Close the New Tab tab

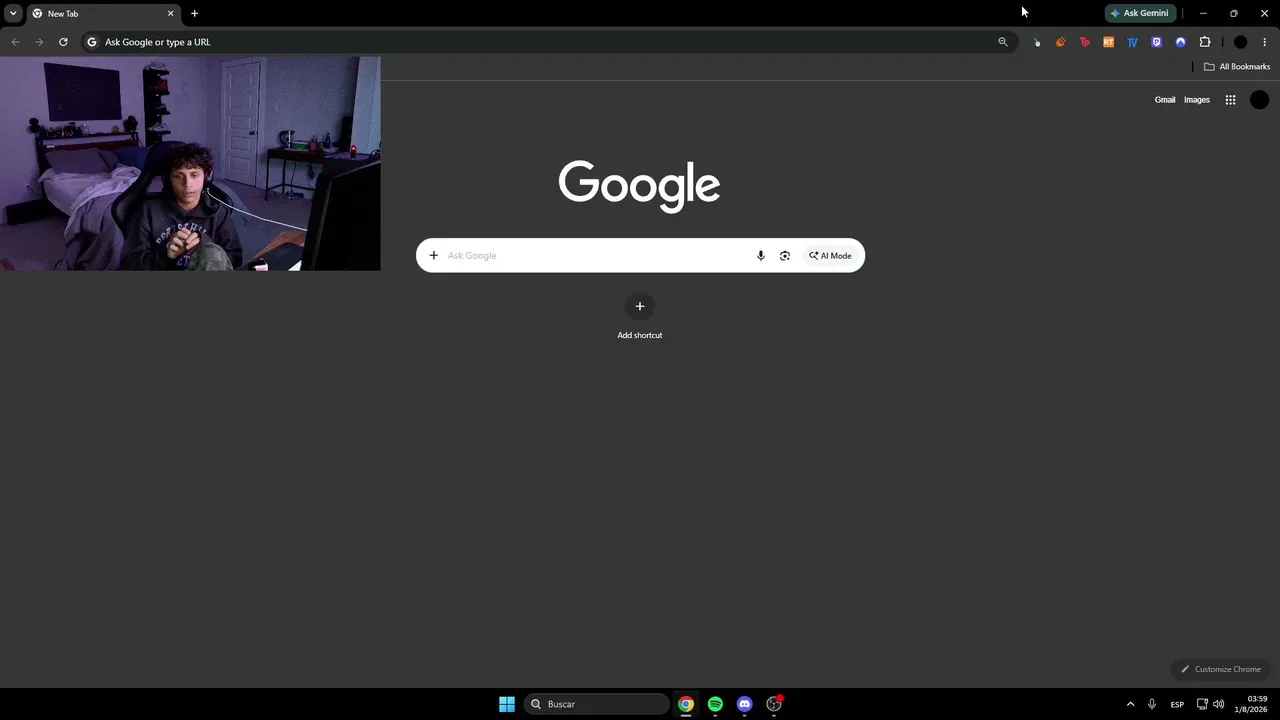click(170, 14)
